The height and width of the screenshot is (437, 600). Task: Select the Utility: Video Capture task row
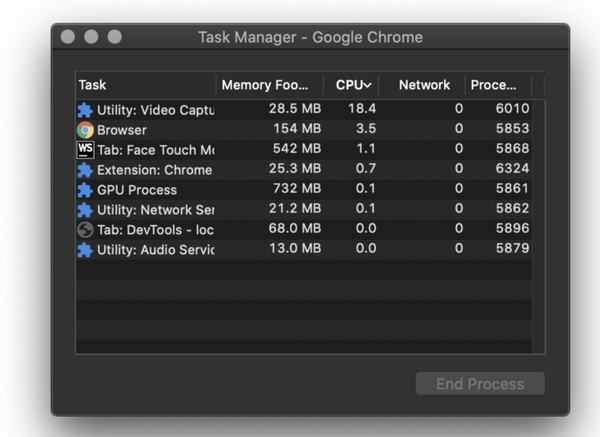point(304,110)
